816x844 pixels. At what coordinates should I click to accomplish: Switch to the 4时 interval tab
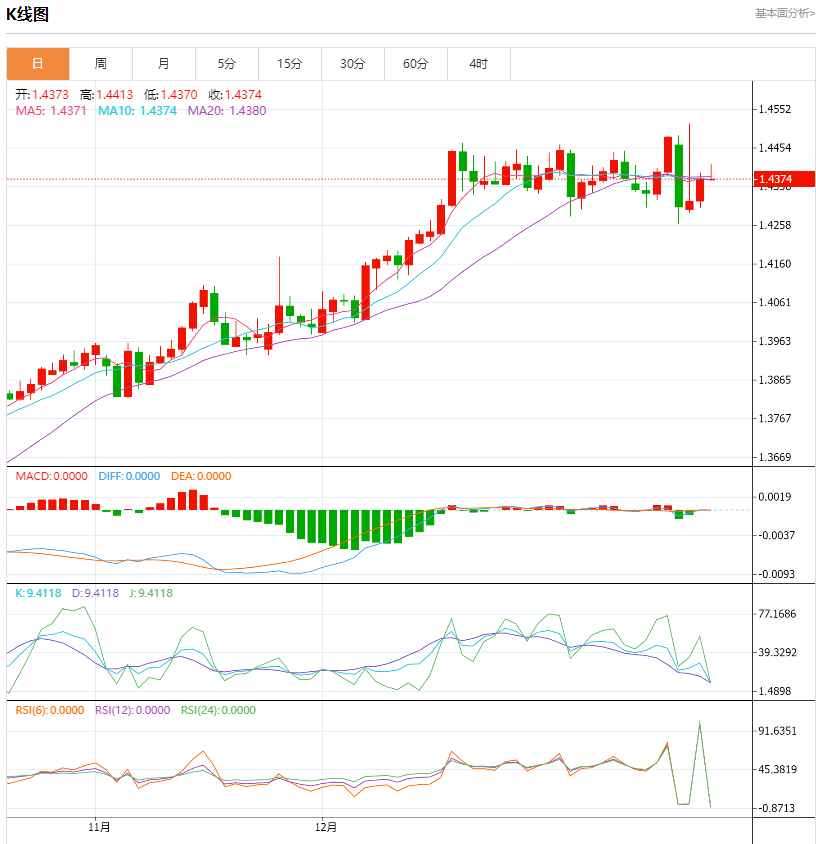click(x=479, y=64)
